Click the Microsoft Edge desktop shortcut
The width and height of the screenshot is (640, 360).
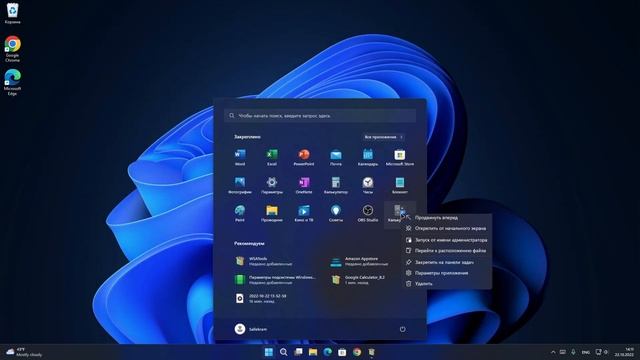tap(12, 82)
